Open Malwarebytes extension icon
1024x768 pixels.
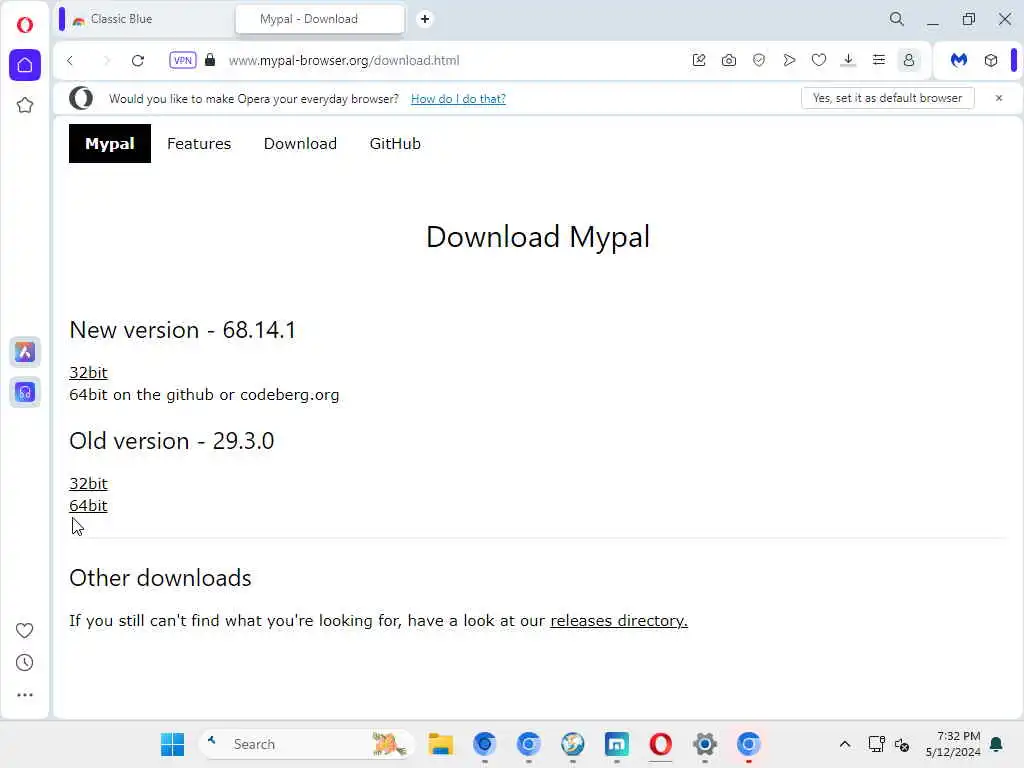click(x=959, y=61)
